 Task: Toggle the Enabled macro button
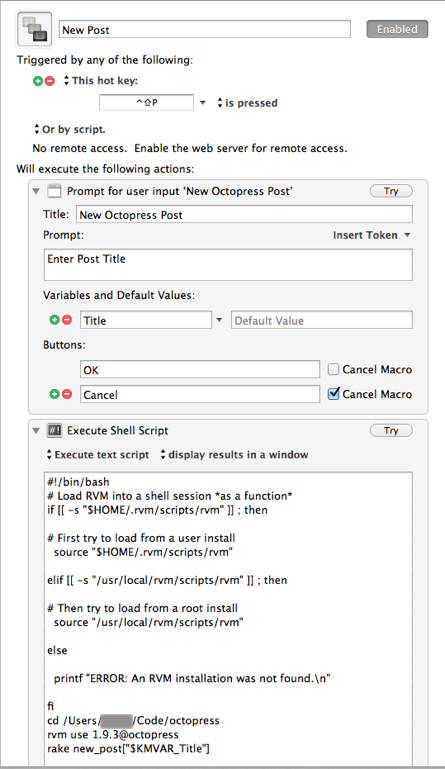(x=397, y=29)
